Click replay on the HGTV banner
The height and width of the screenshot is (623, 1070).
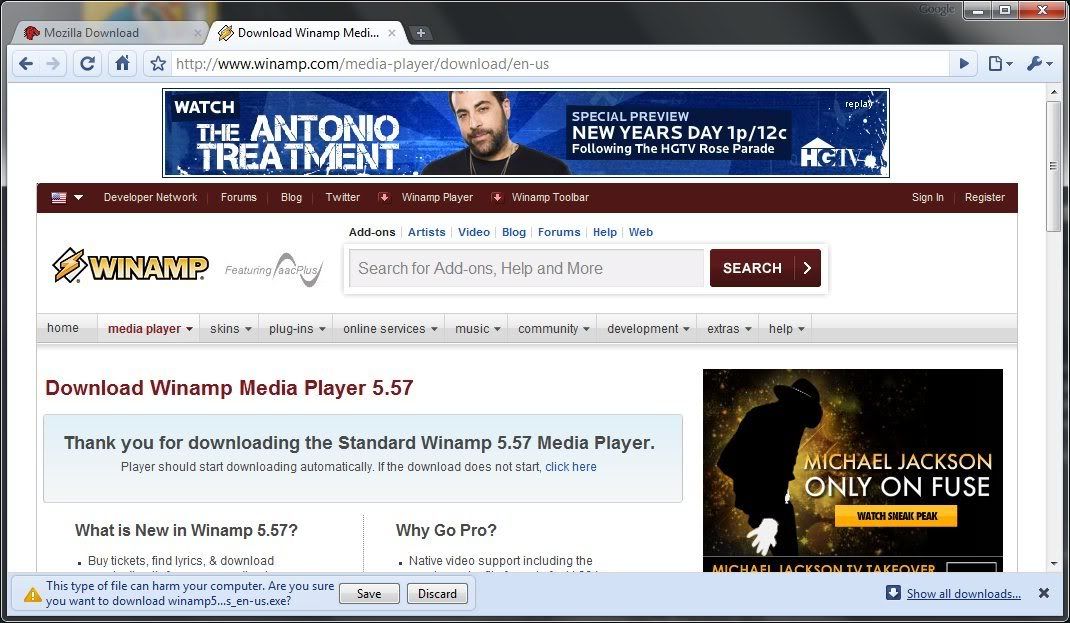pos(858,104)
